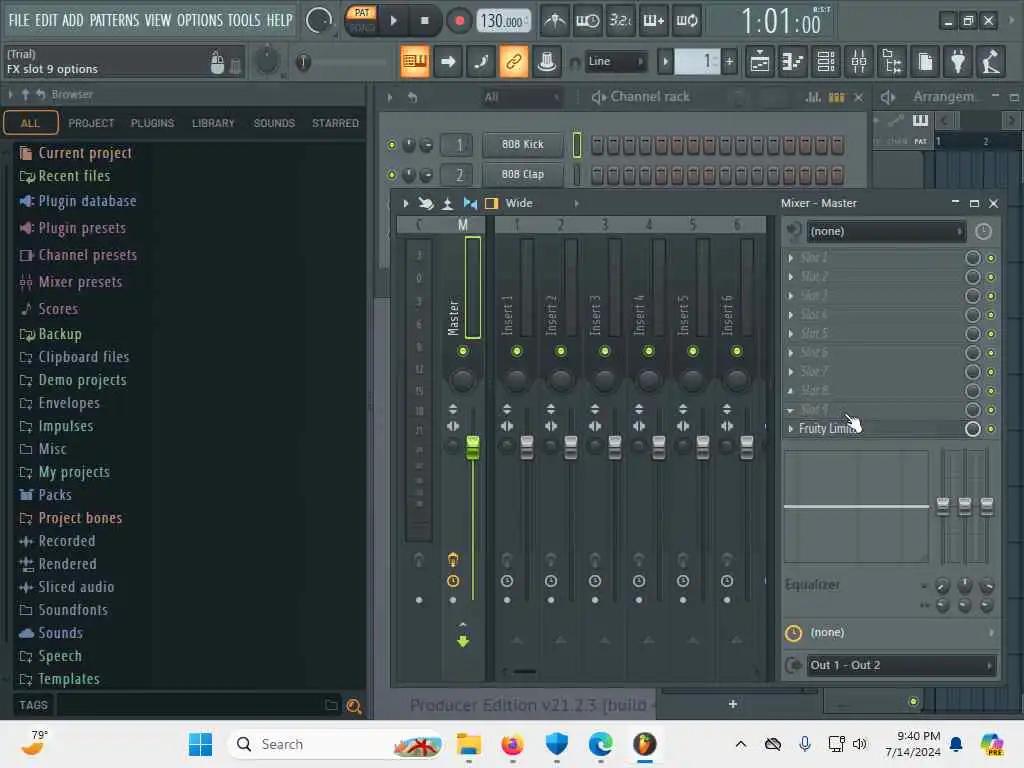The image size is (1024, 768).
Task: Switch to the STARRED browser tab
Action: click(x=336, y=123)
